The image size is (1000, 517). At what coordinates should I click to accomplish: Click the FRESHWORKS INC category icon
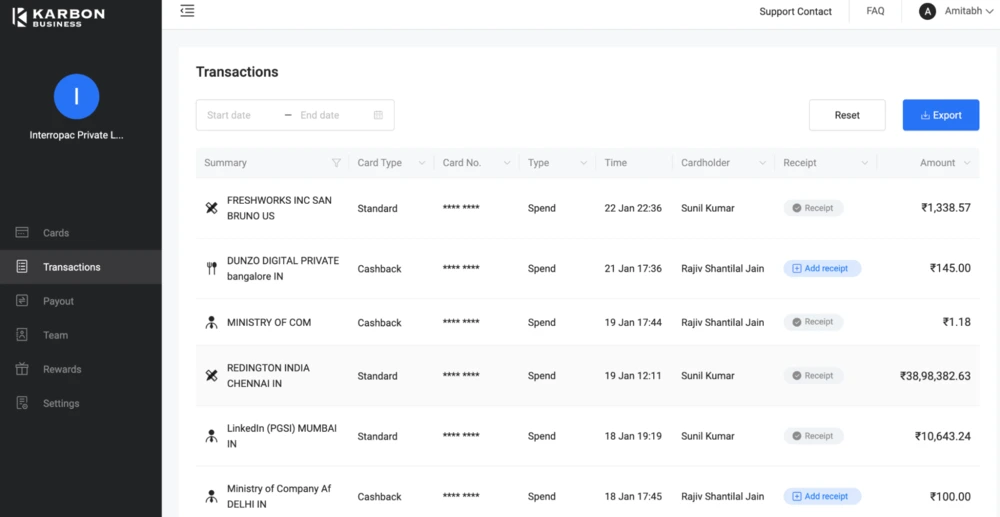tap(212, 208)
